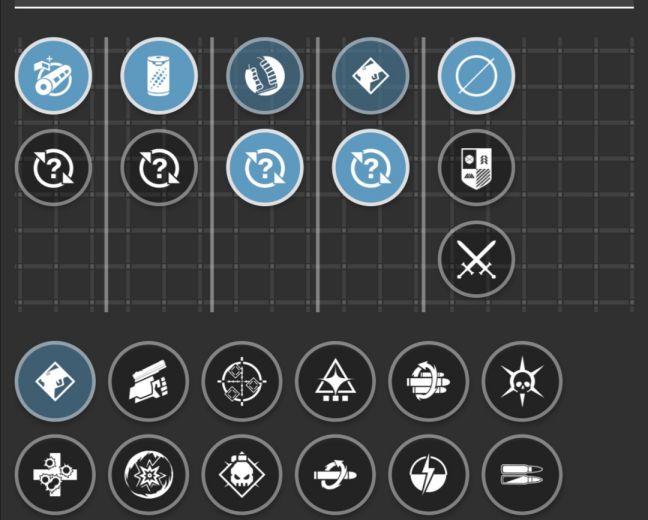Click the empty slot circle with diagonal slash
The width and height of the screenshot is (648, 520).
pos(476,76)
